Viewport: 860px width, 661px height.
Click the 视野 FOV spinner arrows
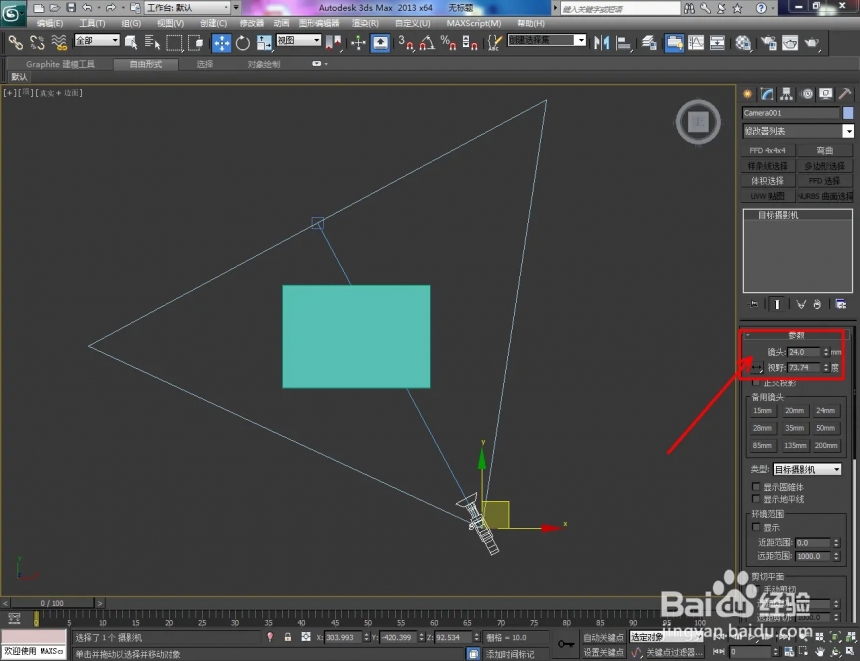[x=825, y=368]
